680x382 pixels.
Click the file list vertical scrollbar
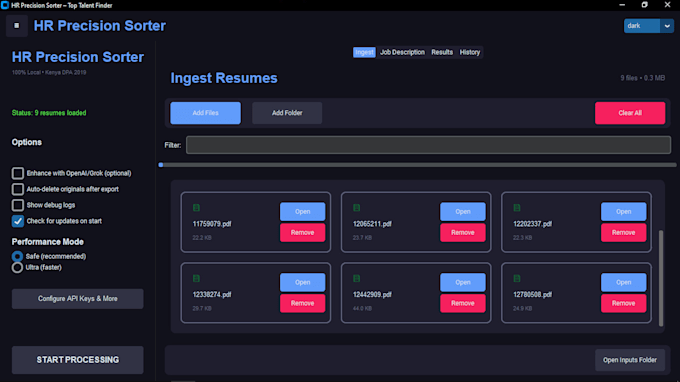coord(661,278)
